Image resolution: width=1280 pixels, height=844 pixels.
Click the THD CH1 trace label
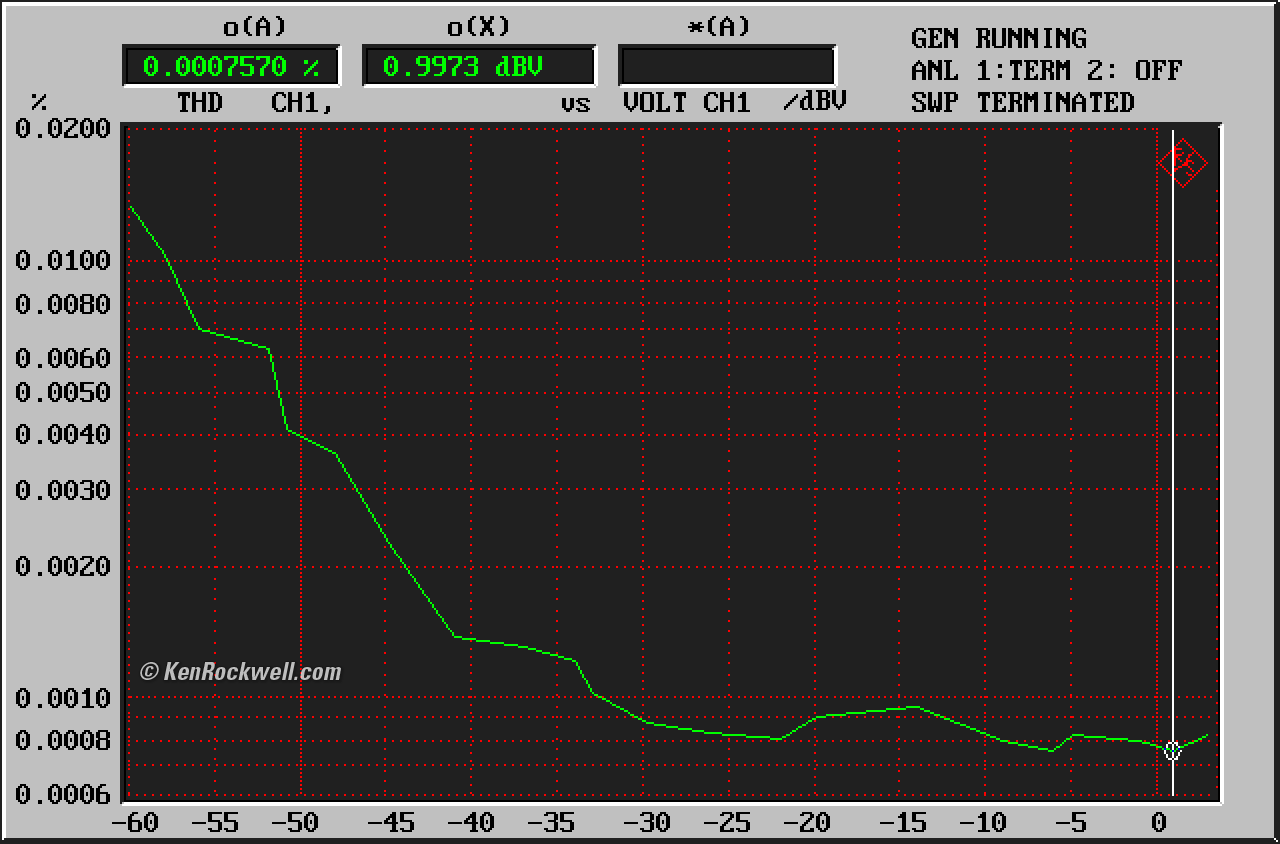click(254, 103)
